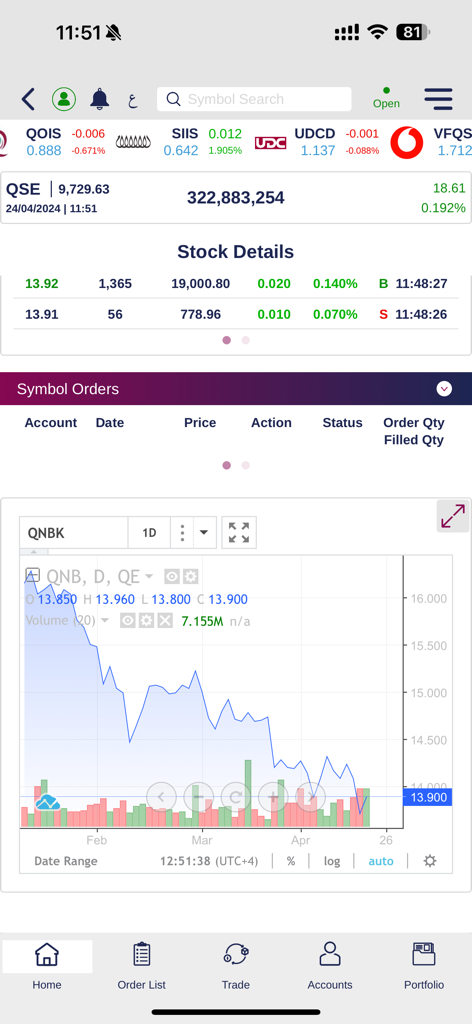Hide the QNB series with eye icon

click(172, 577)
